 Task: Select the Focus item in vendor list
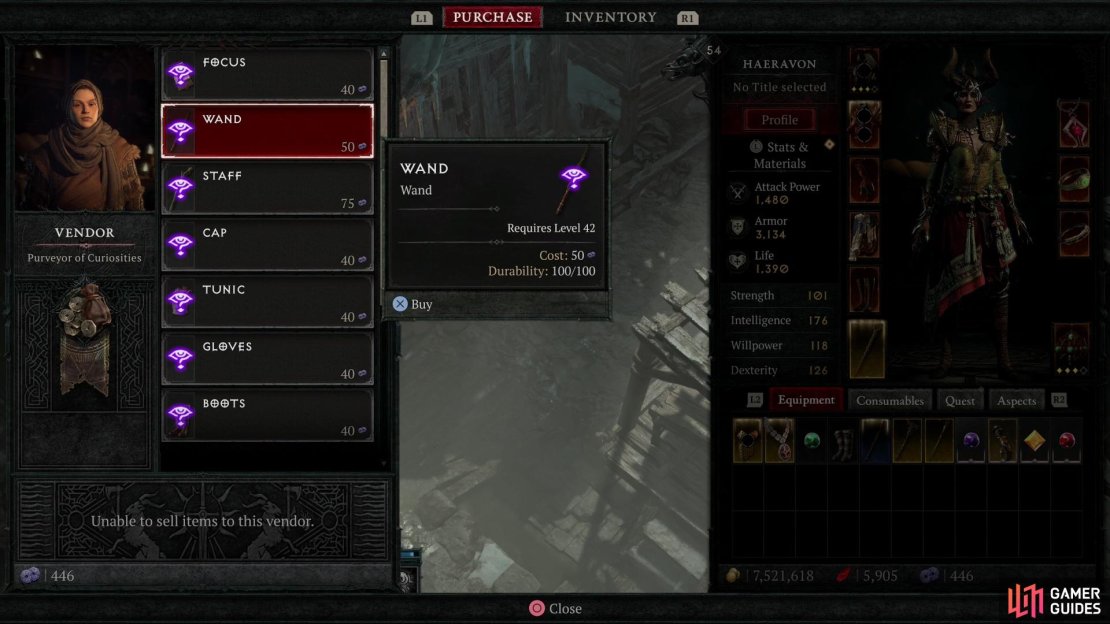[x=267, y=74]
